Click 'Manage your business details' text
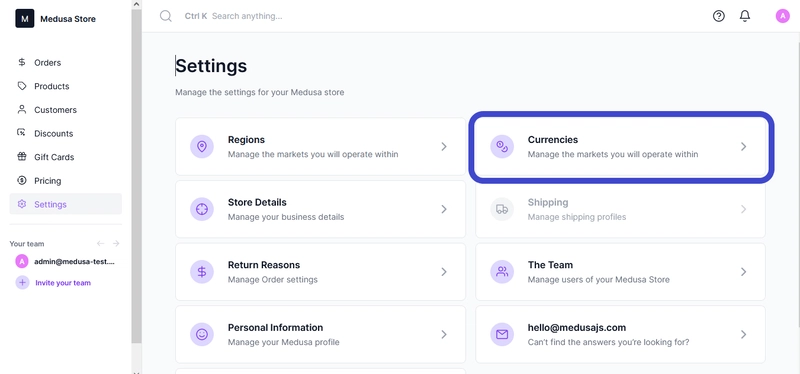 286,217
